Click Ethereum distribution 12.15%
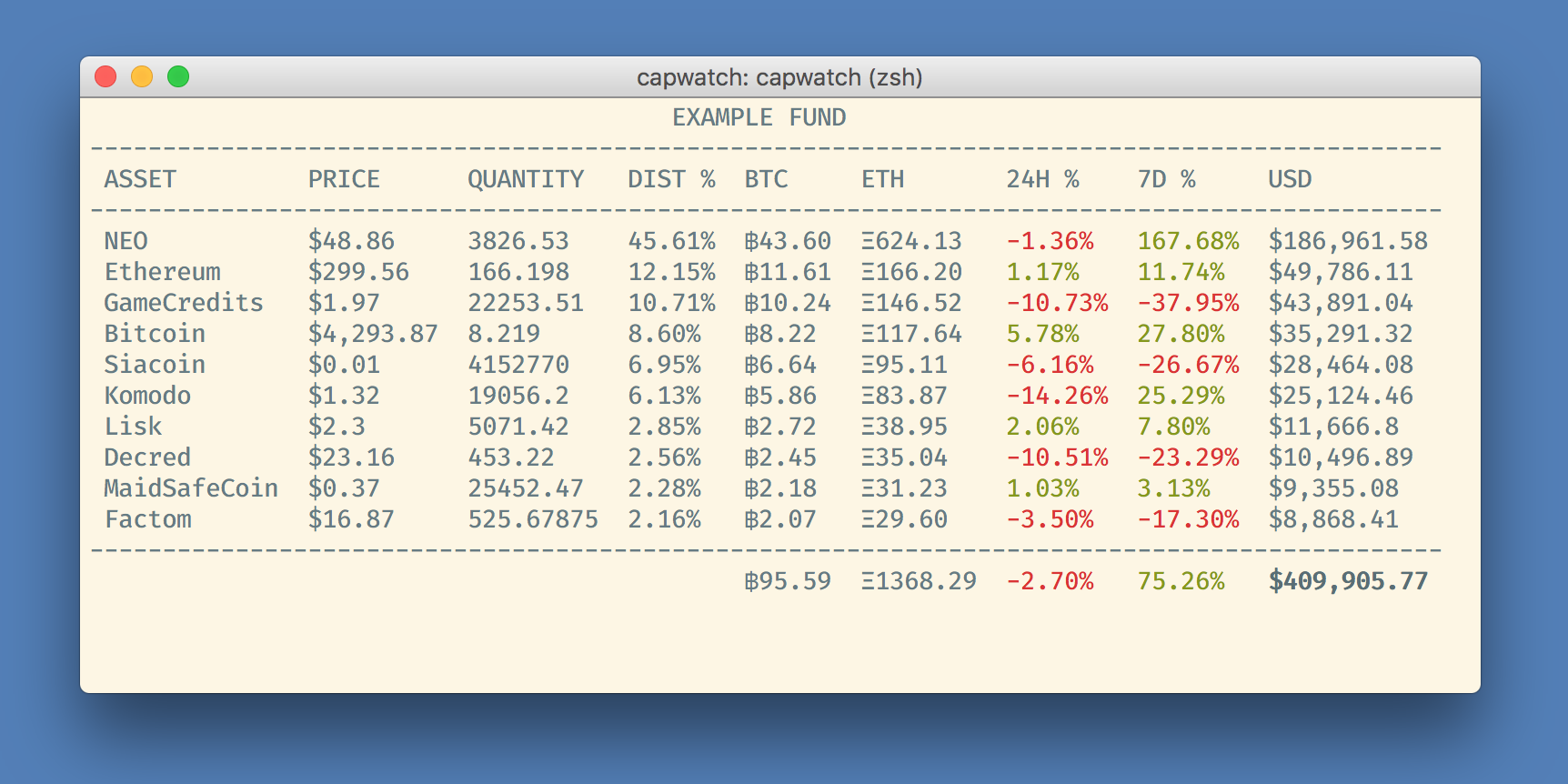This screenshot has height=784, width=1568. point(672,272)
